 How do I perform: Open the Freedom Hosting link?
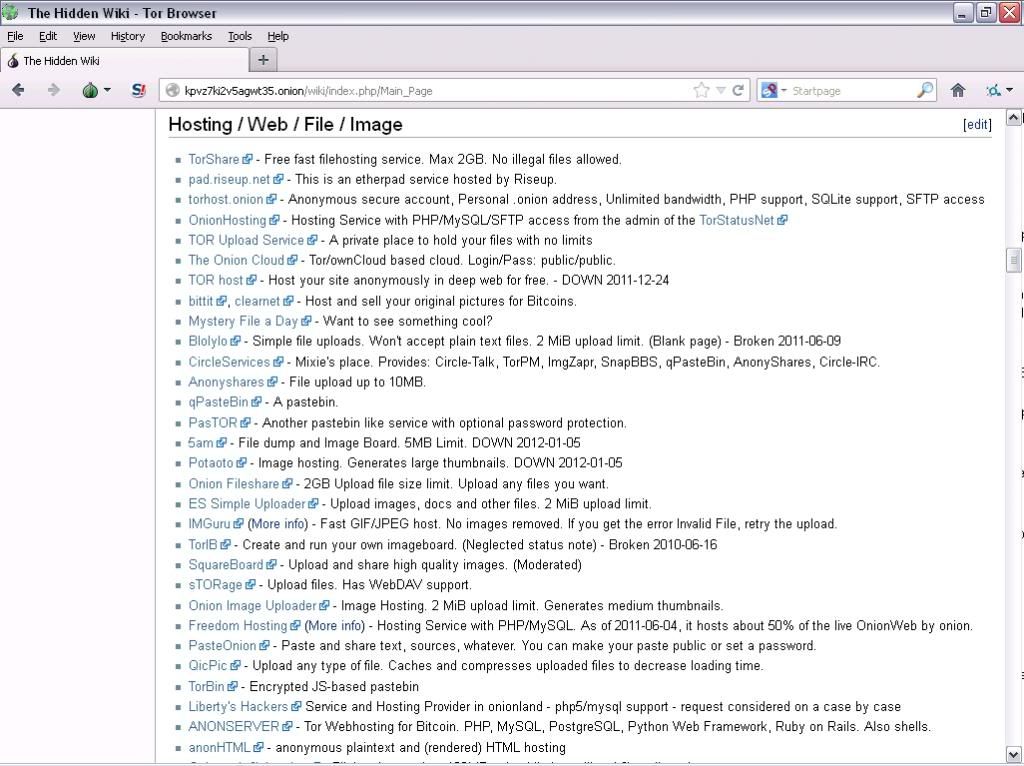click(x=238, y=626)
